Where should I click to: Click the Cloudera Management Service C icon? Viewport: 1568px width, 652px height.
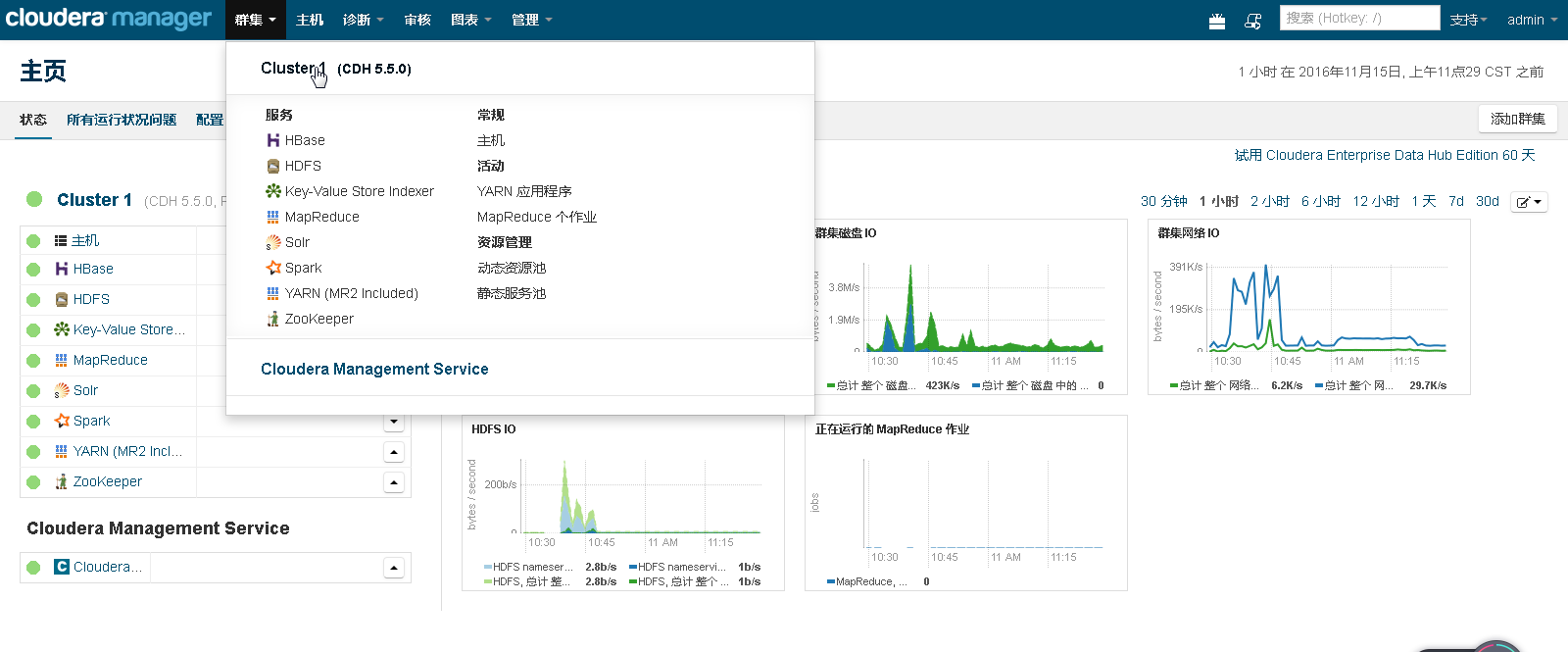tap(62, 567)
